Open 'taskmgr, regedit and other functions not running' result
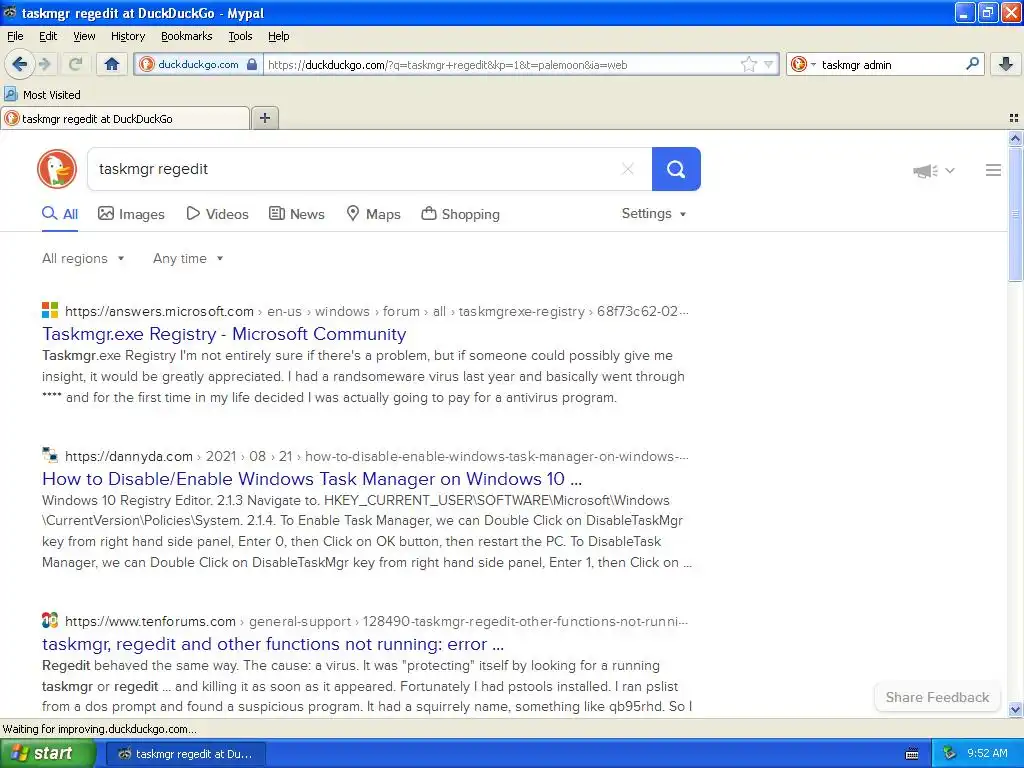The width and height of the screenshot is (1024, 768). click(x=273, y=644)
